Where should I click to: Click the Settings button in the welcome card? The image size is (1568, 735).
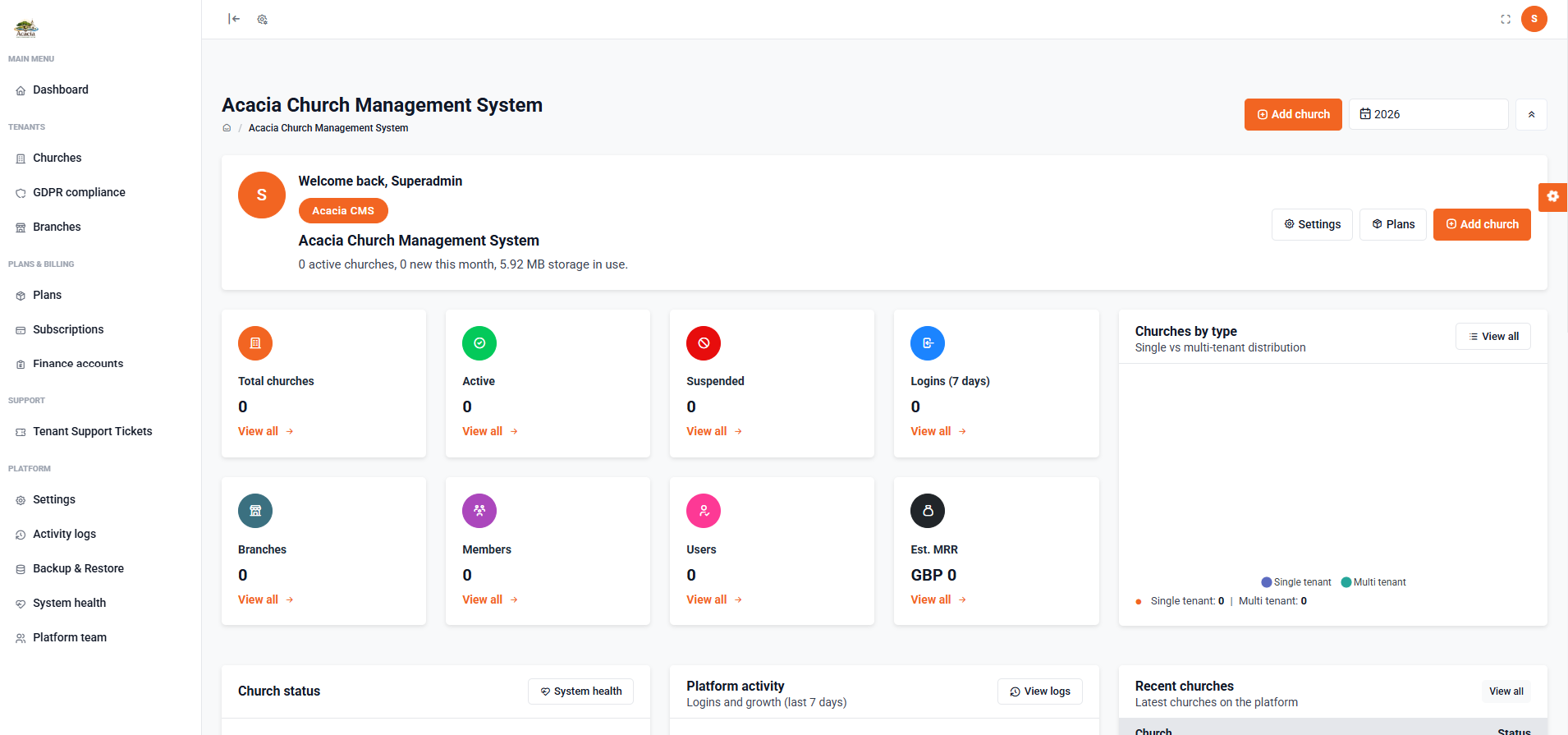1312,224
